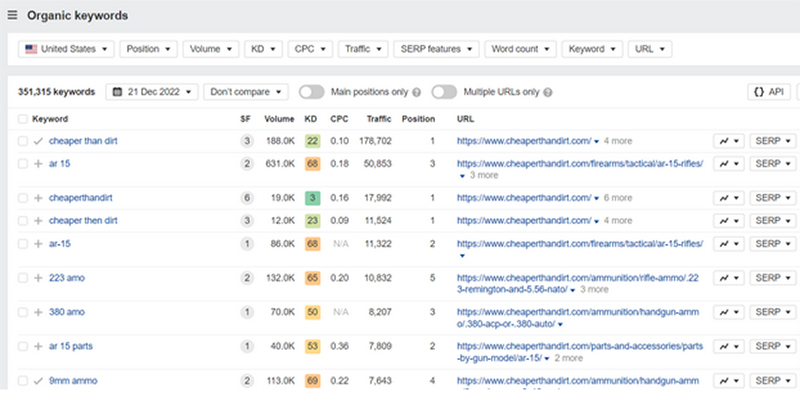Click the plus icon beside 380 amo

(38, 312)
